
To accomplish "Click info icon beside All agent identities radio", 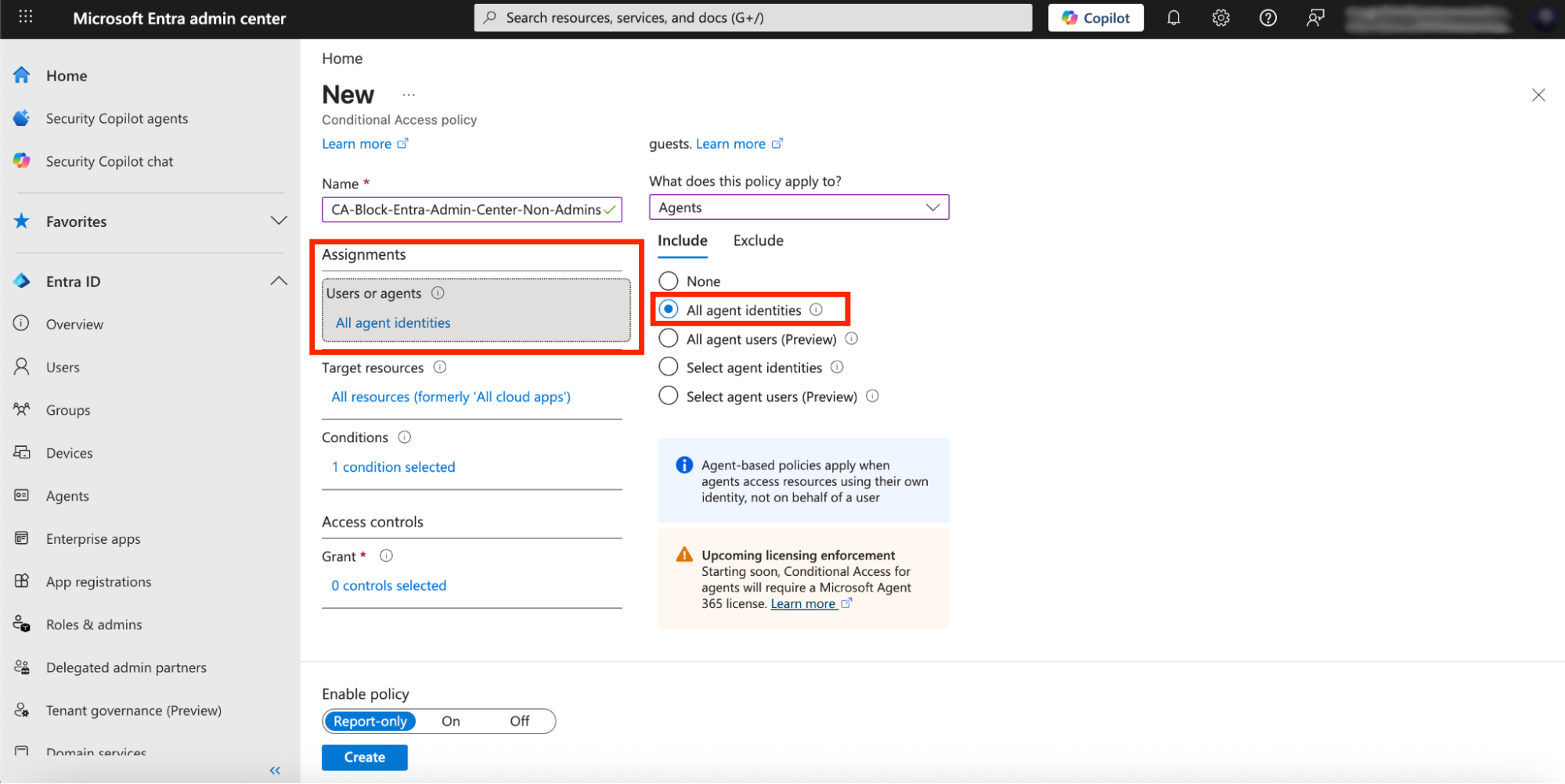I will 816,310.
